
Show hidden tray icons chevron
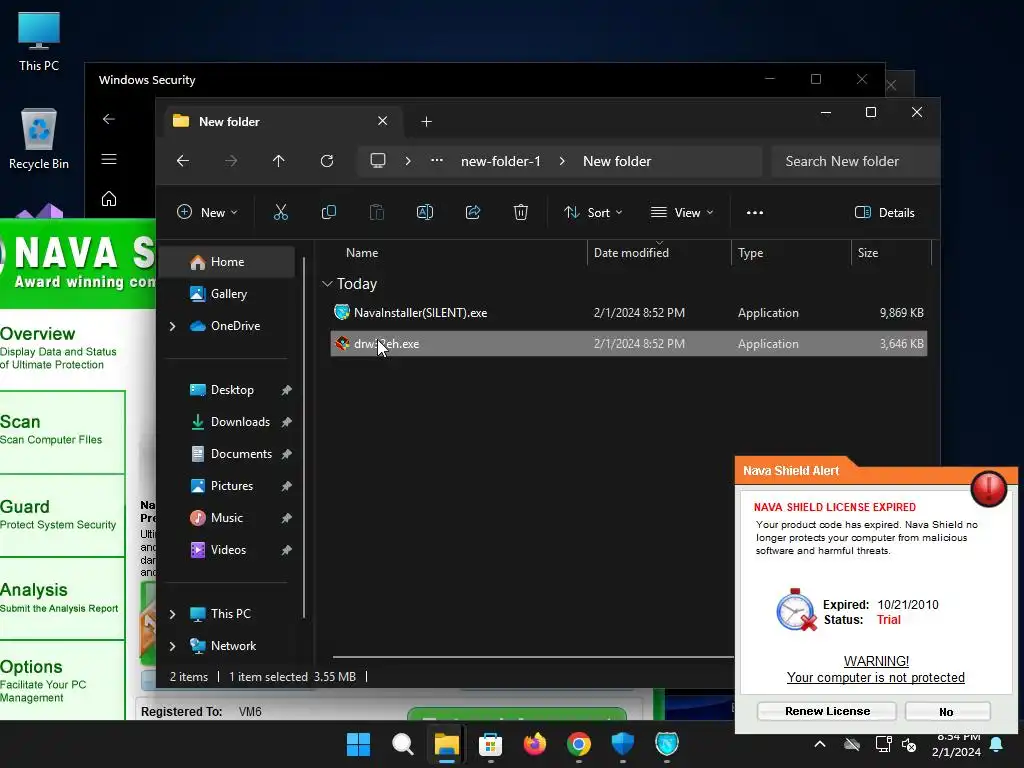pos(820,744)
